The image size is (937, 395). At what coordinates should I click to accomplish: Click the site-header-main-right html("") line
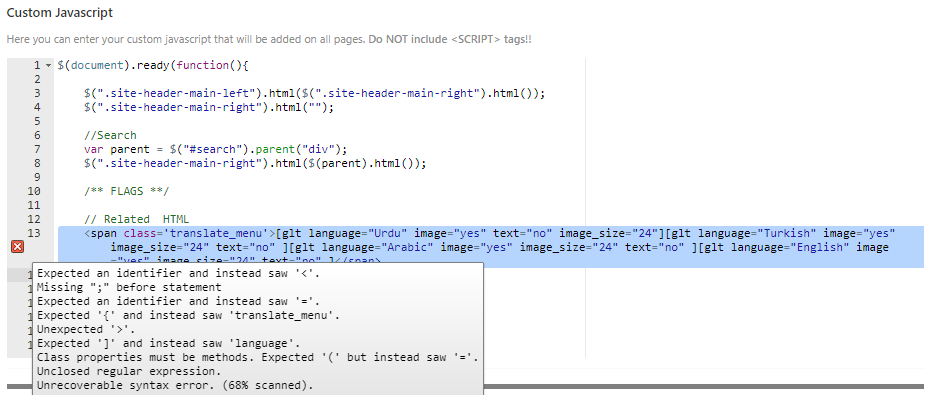click(209, 108)
